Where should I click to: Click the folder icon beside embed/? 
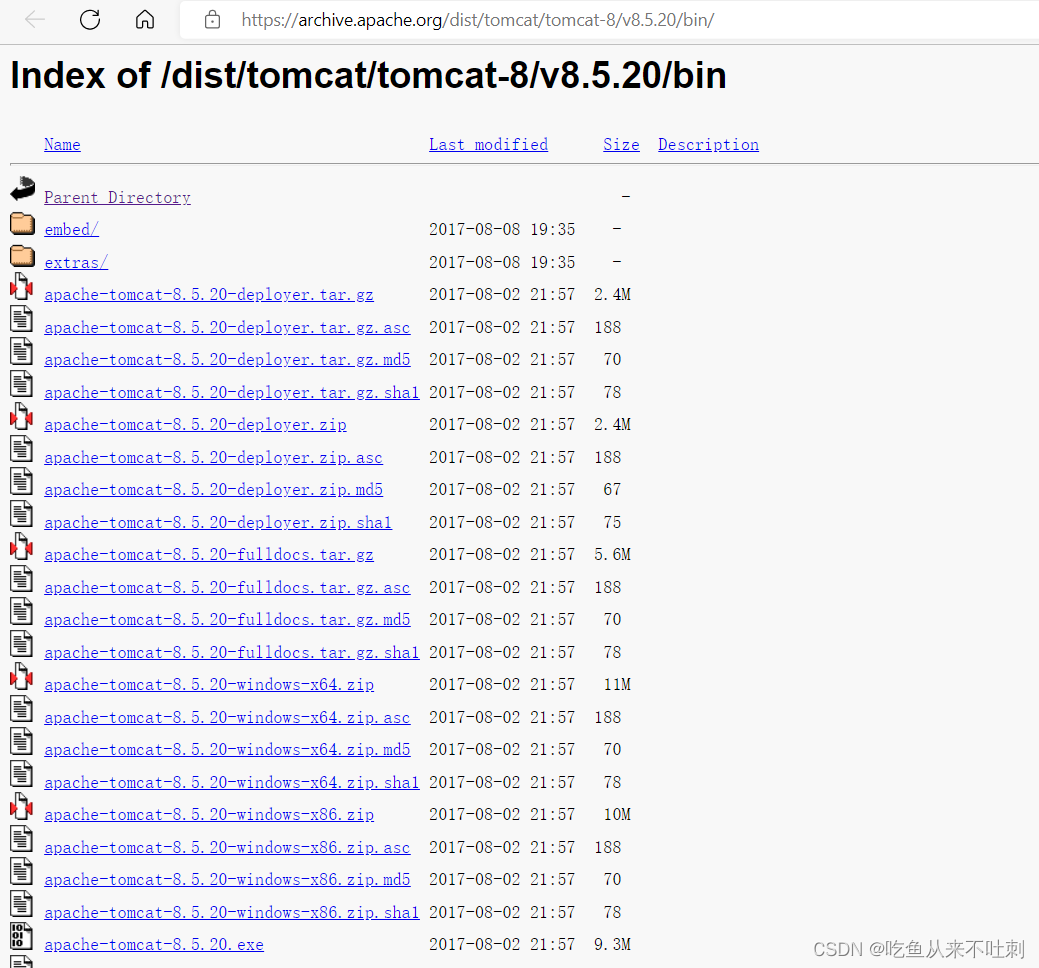21,222
